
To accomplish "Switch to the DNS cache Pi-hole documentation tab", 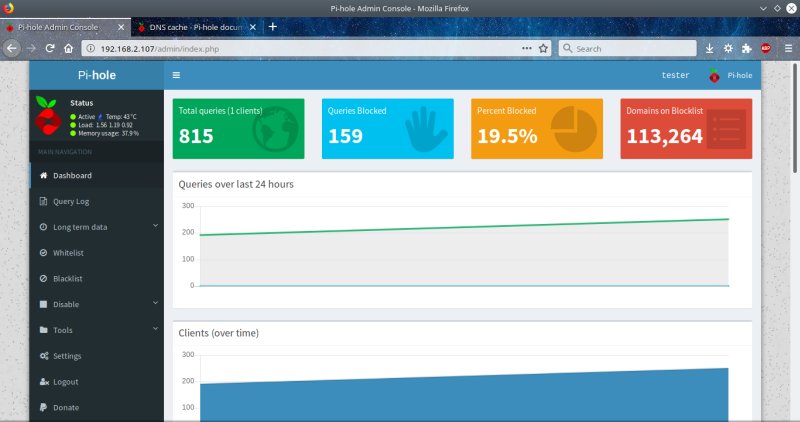I will pyautogui.click(x=195, y=27).
